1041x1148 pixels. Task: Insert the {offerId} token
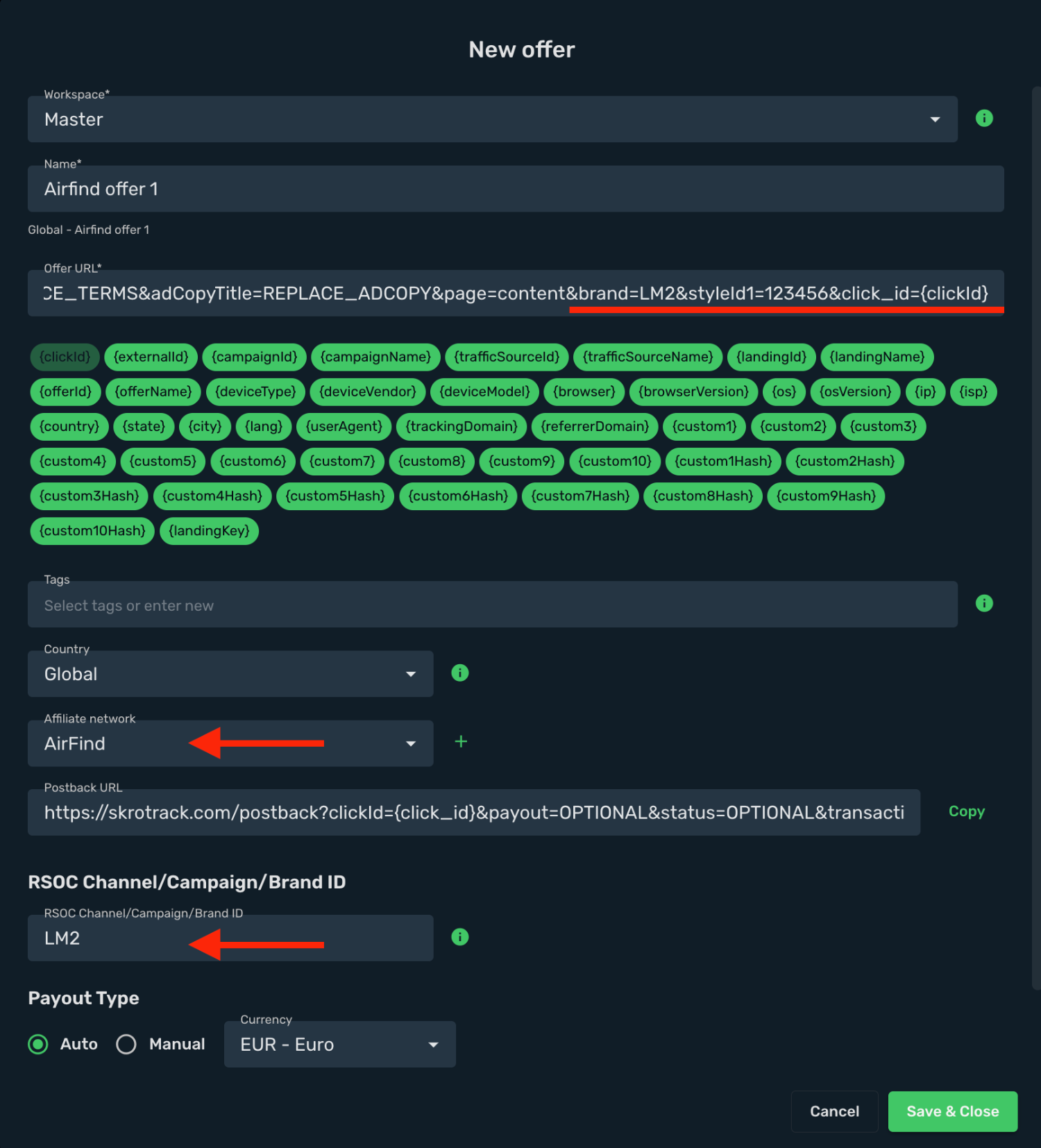pos(66,391)
